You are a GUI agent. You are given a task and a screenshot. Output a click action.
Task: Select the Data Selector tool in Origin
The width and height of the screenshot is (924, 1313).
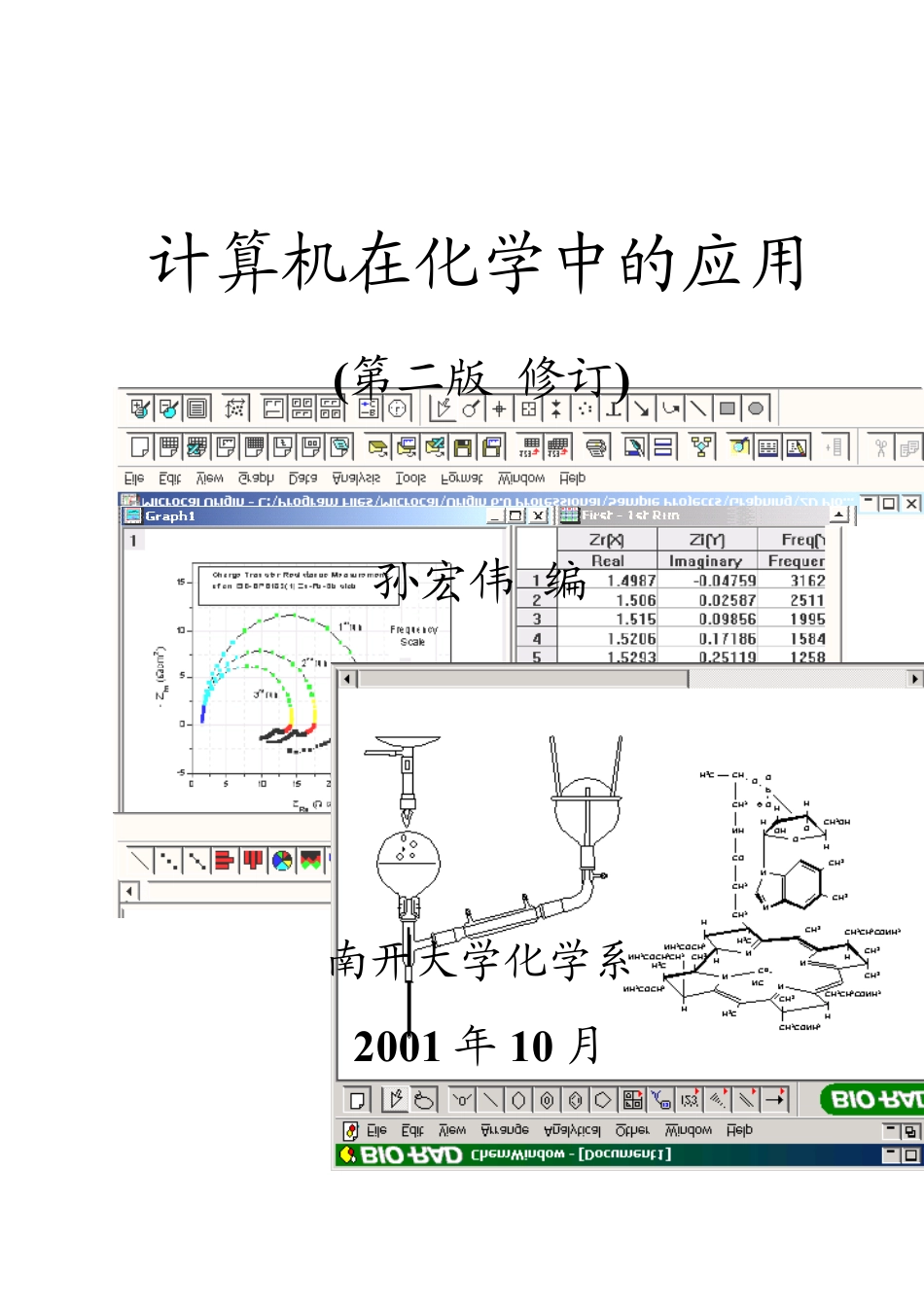[556, 408]
